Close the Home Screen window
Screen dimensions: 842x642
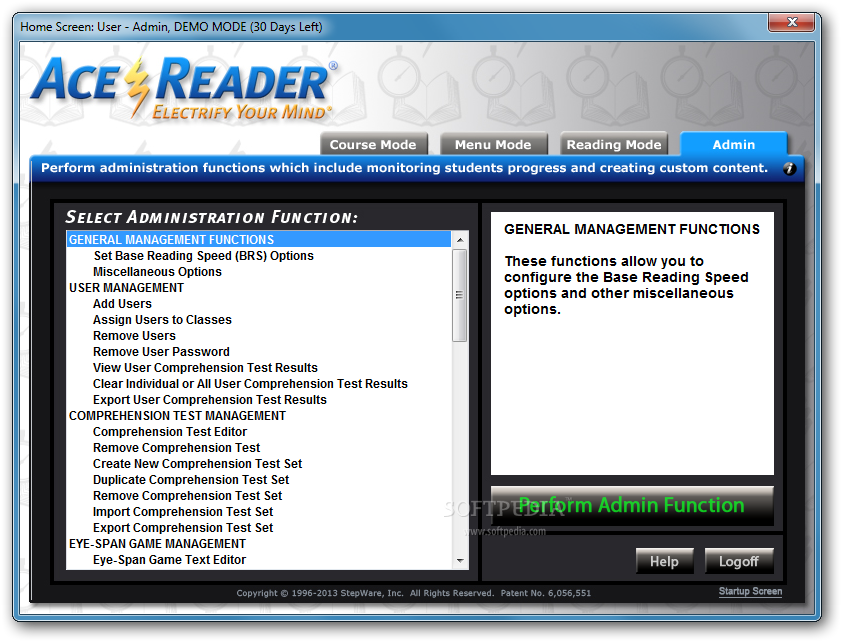click(x=792, y=23)
